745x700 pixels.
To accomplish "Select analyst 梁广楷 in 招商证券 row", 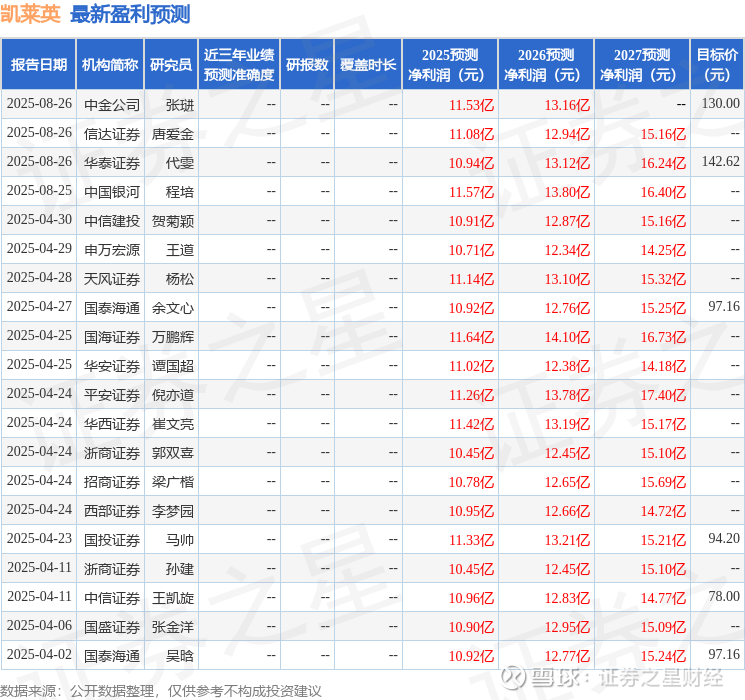I will 172,482.
